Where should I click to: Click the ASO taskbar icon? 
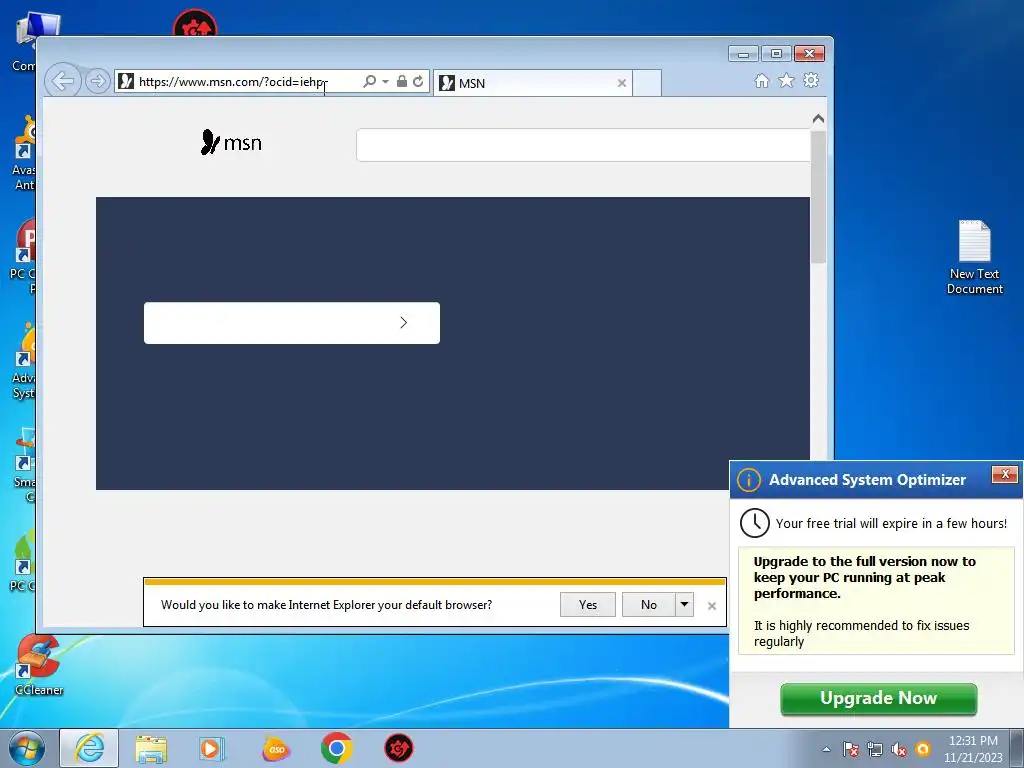pyautogui.click(x=276, y=749)
